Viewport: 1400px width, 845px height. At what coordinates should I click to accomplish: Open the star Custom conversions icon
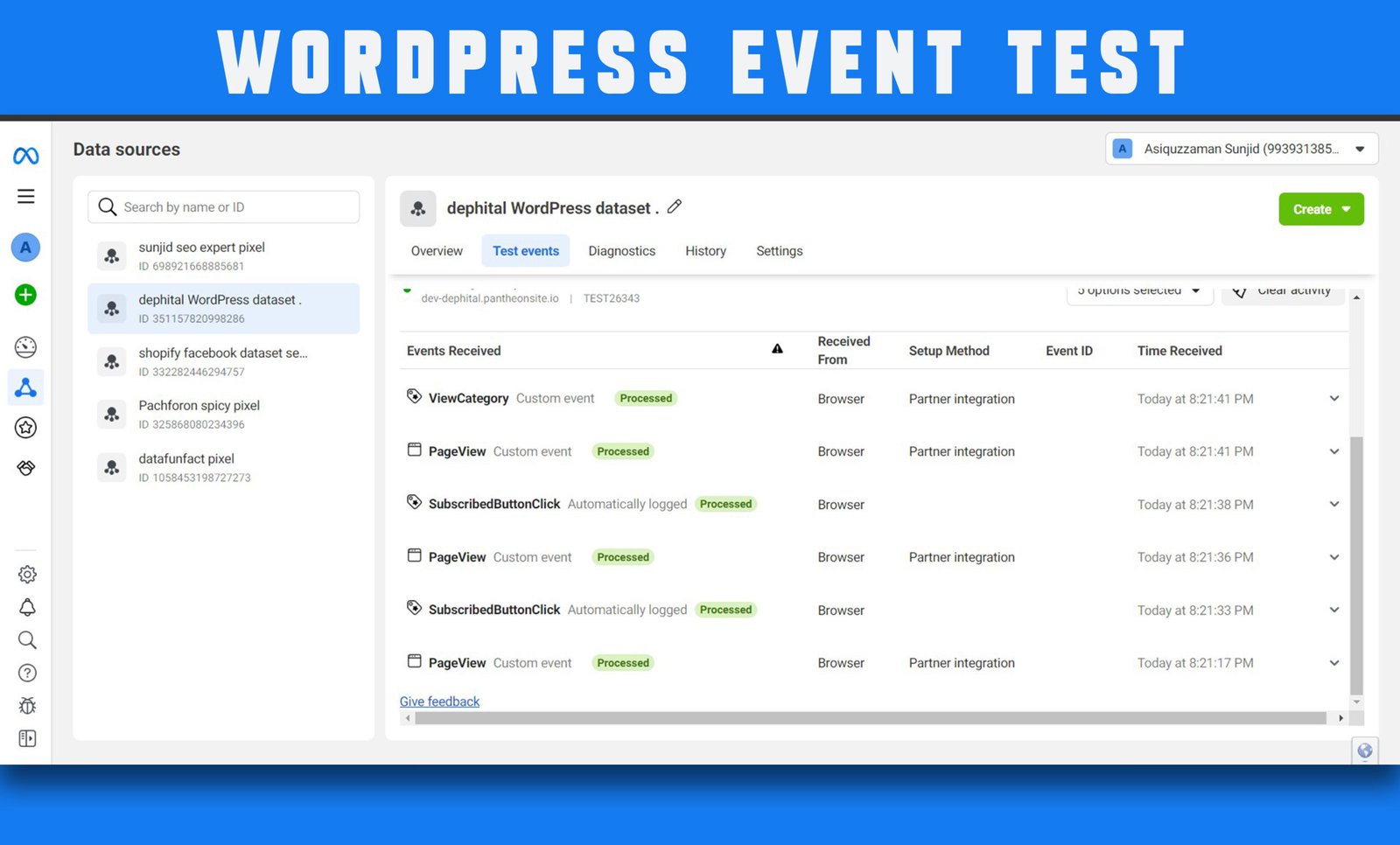click(25, 428)
